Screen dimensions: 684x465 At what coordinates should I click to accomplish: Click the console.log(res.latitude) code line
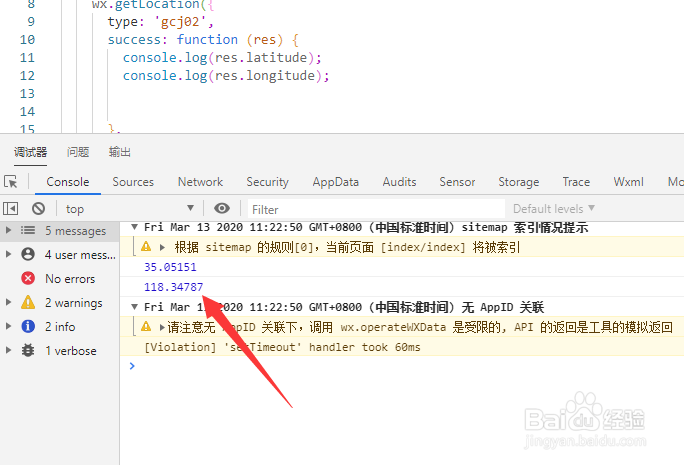[x=222, y=58]
